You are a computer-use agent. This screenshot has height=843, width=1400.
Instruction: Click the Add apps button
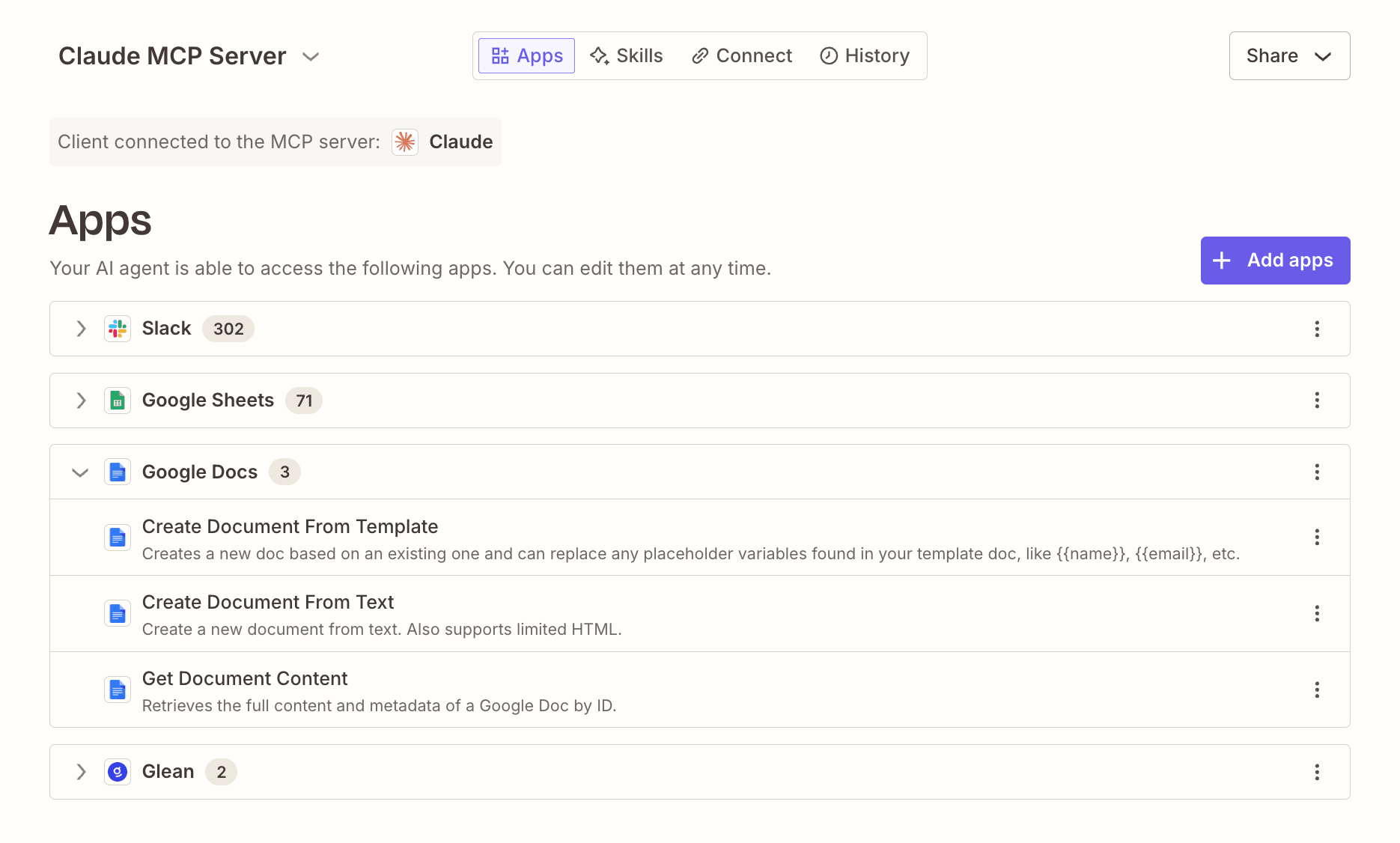coord(1275,261)
